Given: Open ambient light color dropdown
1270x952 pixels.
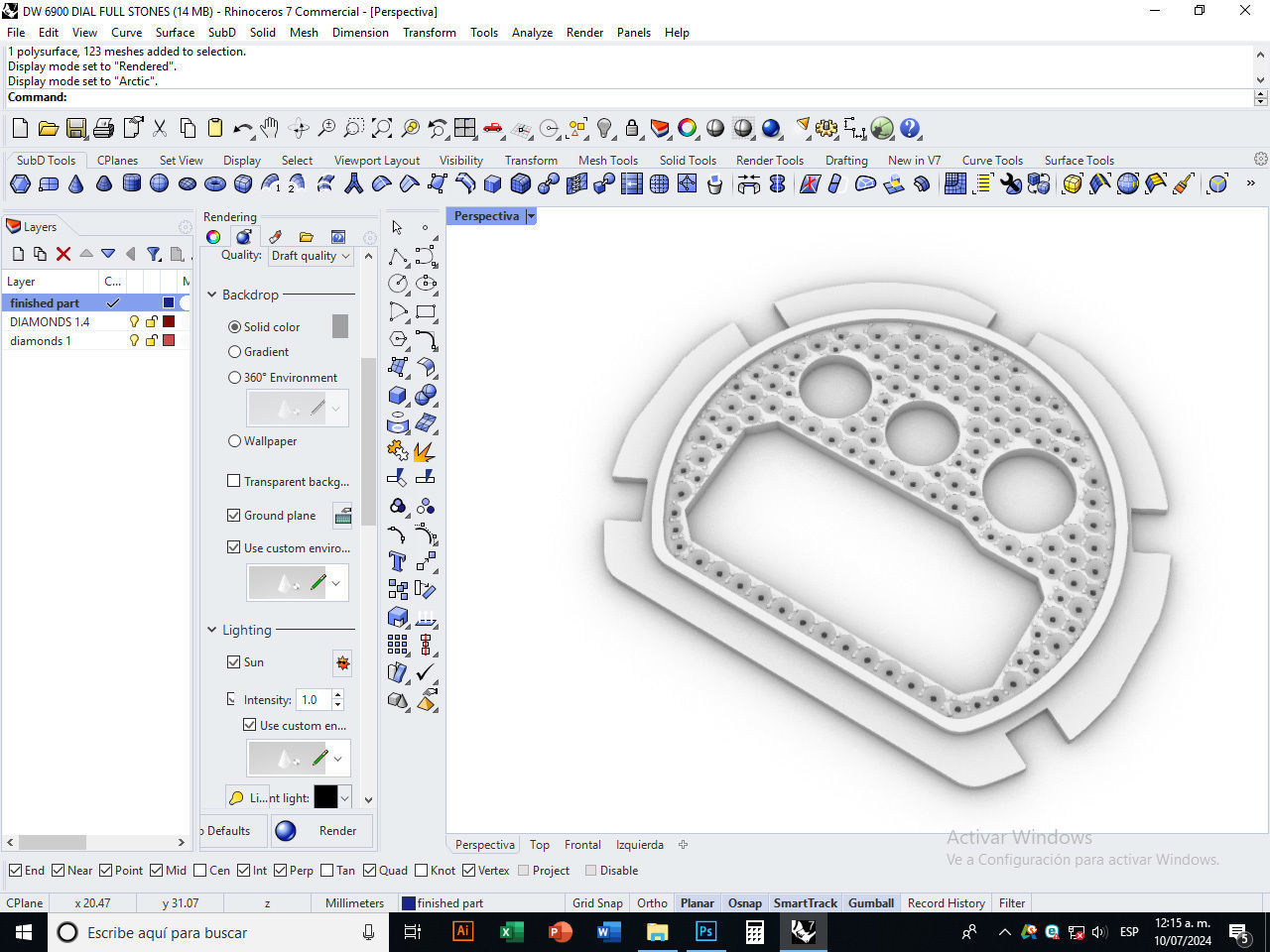Looking at the screenshot, I should click(x=344, y=797).
